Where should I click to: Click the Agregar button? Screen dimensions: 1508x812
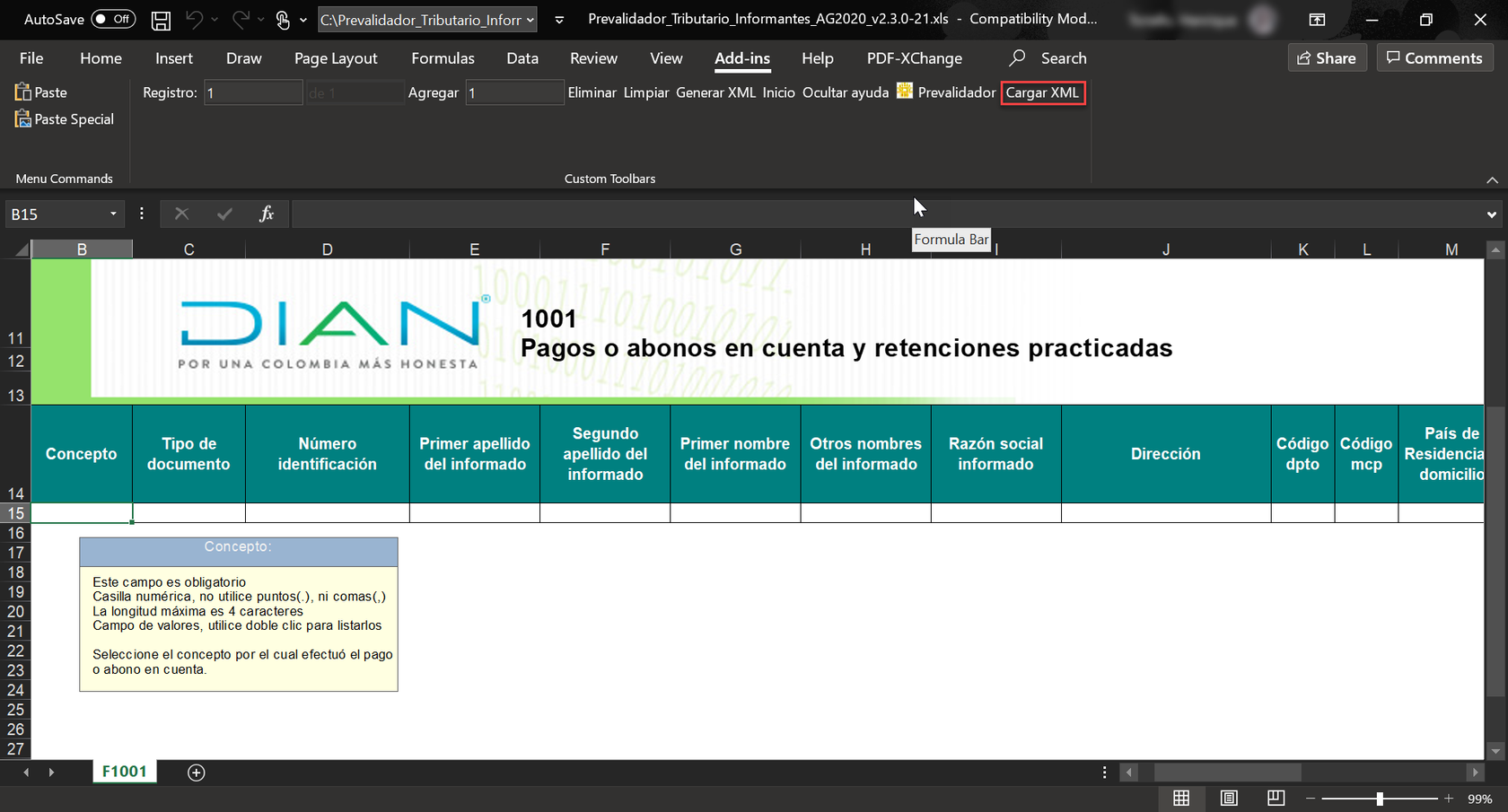[x=433, y=92]
